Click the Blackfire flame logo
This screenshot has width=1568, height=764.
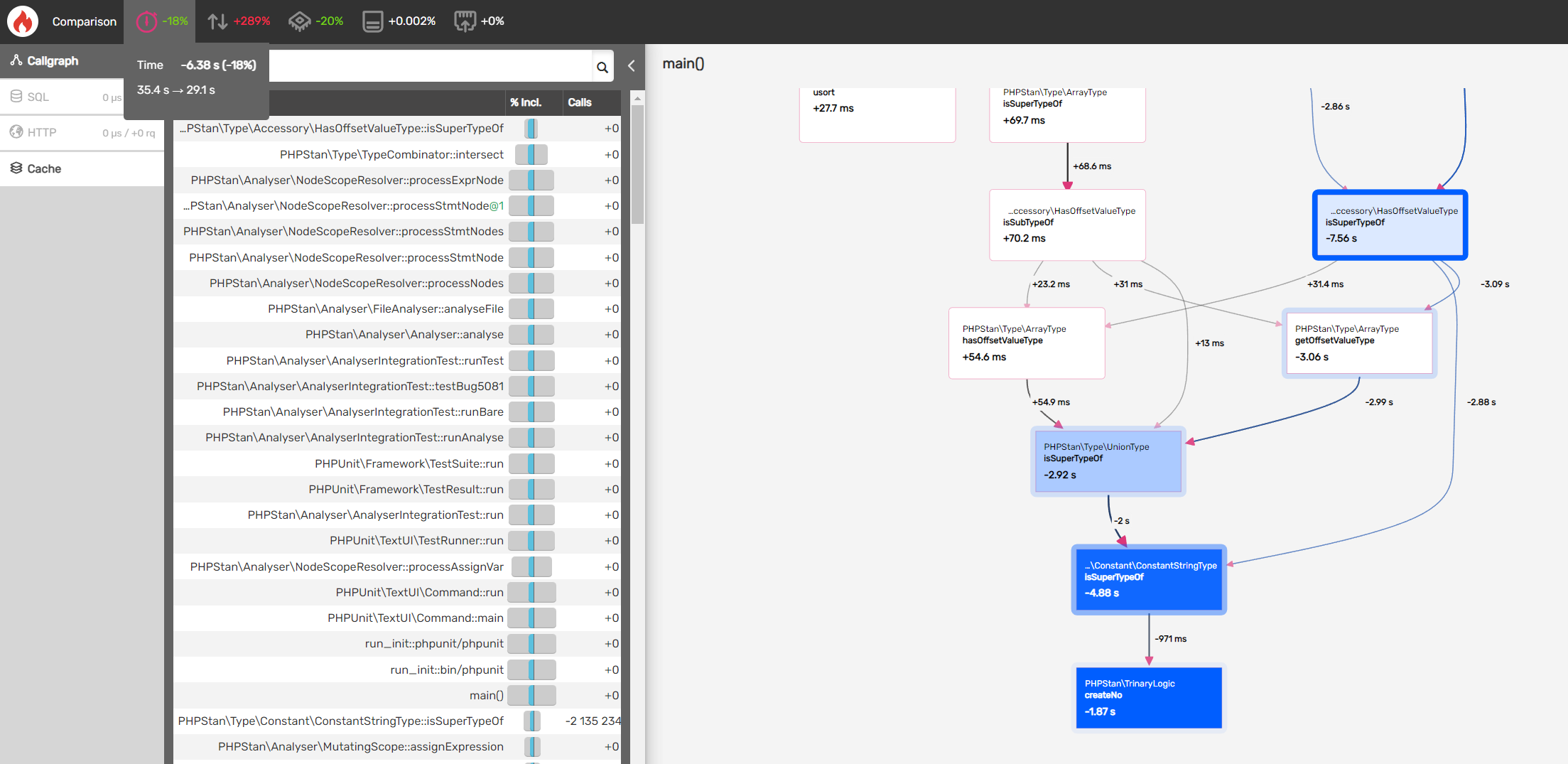pyautogui.click(x=23, y=21)
